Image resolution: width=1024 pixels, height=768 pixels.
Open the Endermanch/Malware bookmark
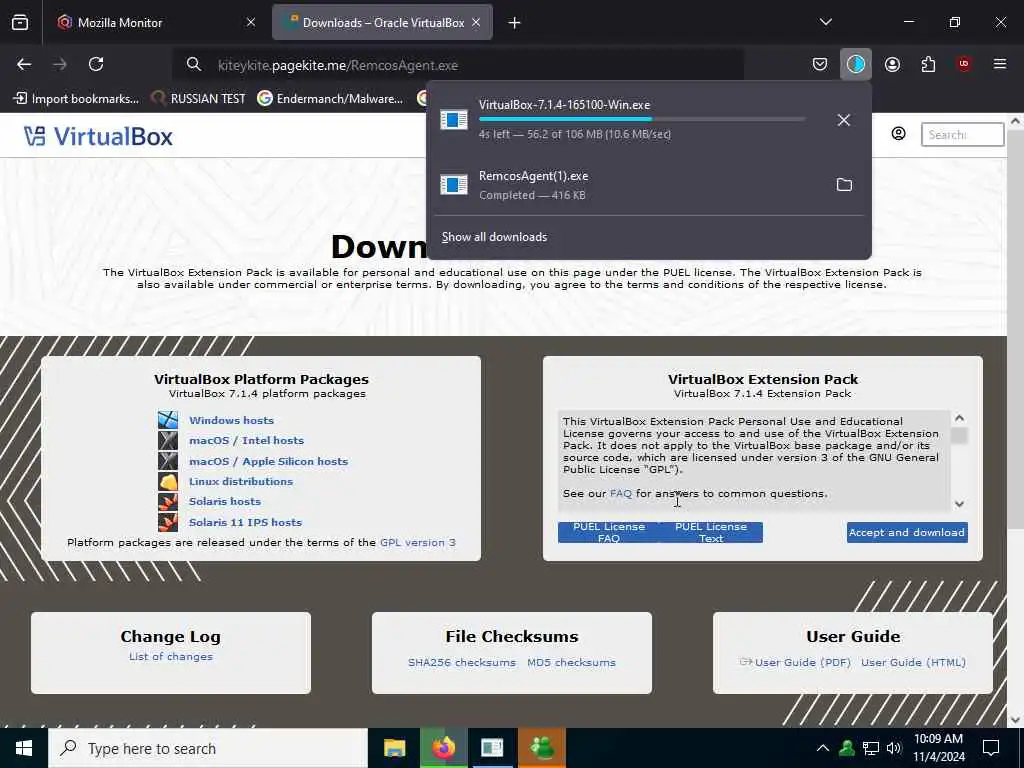(330, 99)
